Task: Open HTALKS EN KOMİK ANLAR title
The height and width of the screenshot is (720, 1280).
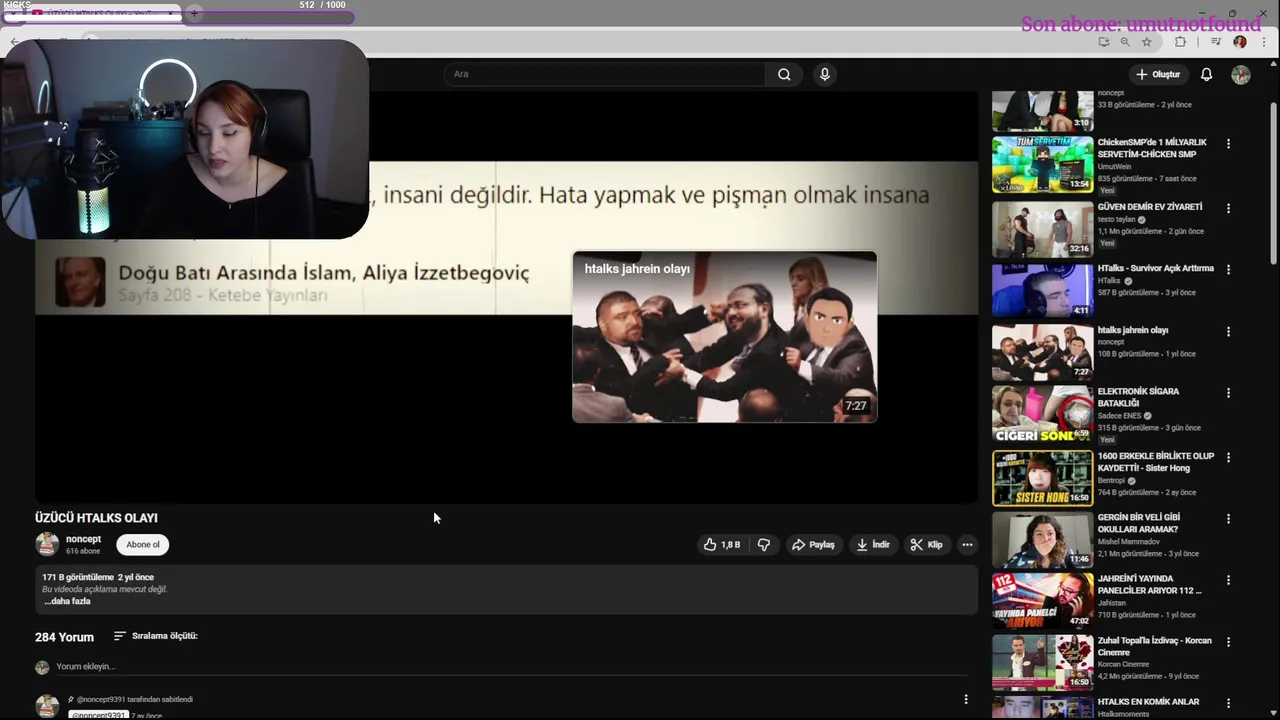Action: point(1148,702)
